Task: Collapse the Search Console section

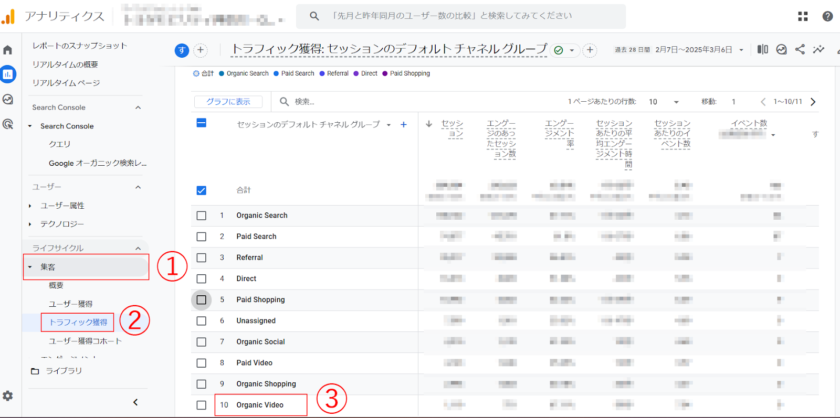Action: (138, 107)
